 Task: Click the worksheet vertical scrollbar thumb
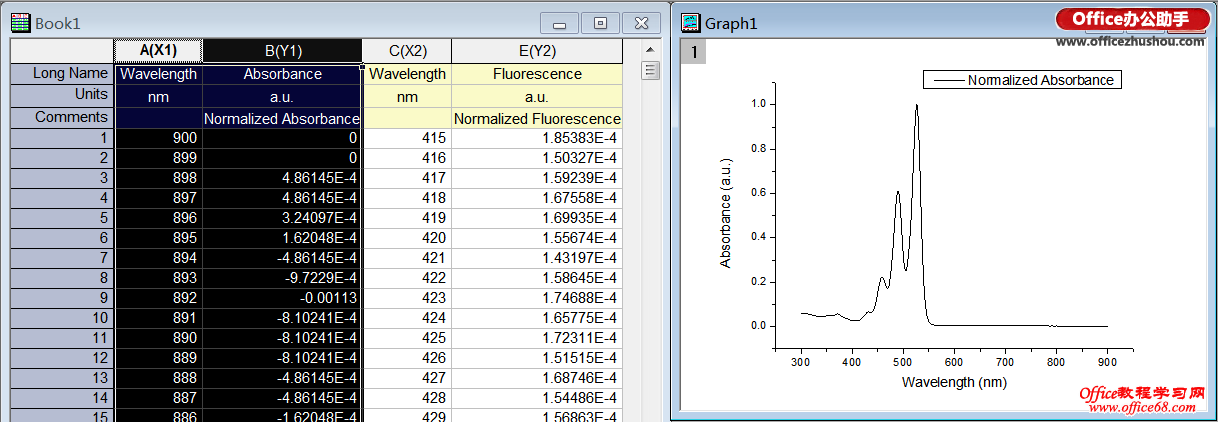651,70
